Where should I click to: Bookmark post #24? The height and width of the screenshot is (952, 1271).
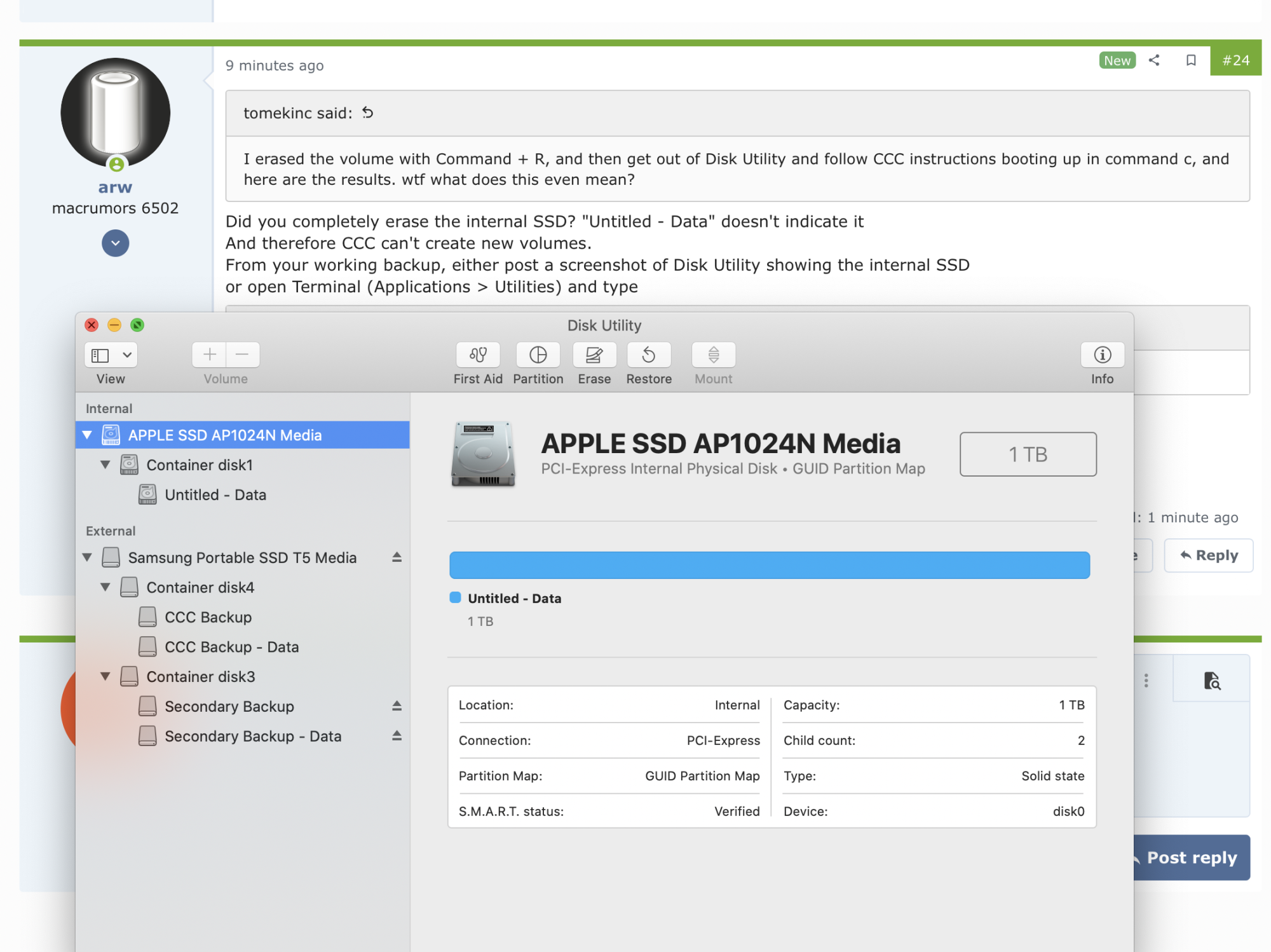pos(1191,60)
